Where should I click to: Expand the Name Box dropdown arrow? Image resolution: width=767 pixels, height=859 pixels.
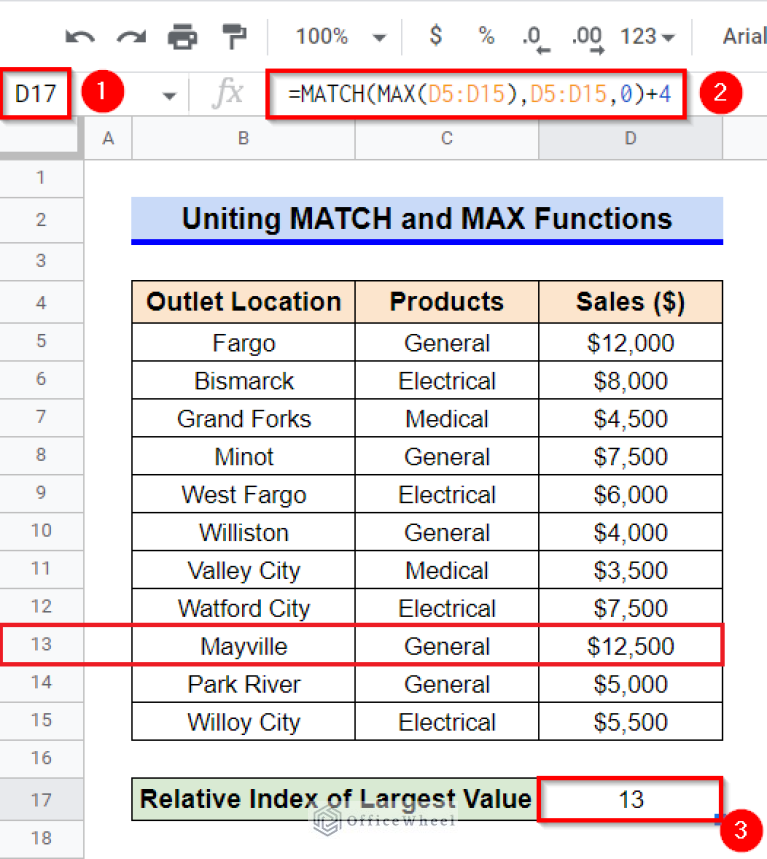(x=168, y=94)
